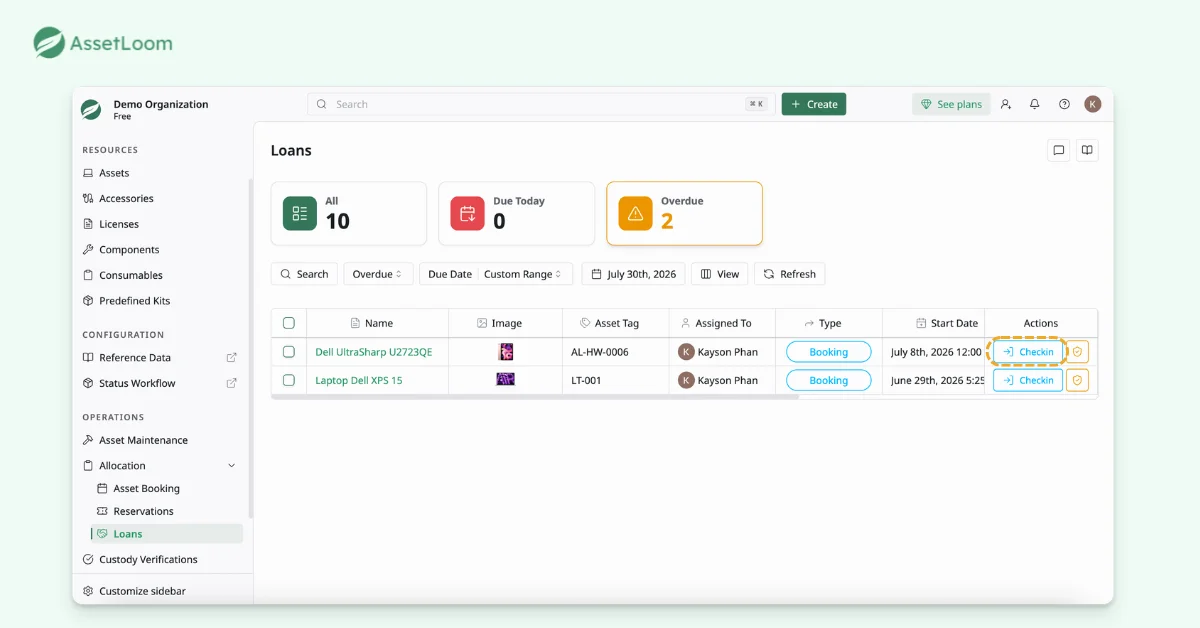The width and height of the screenshot is (1200, 628).
Task: Open the Overdue filter dropdown
Action: tap(378, 274)
